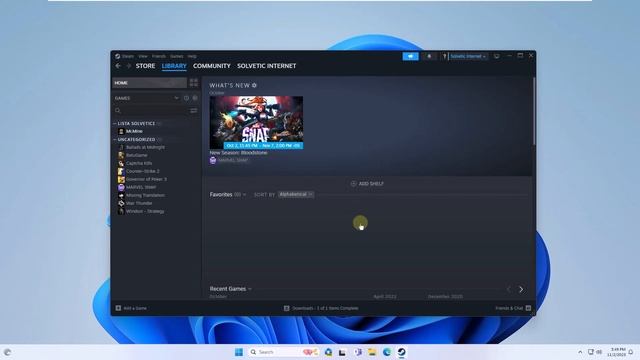Viewport: 640px width, 360px height.
Task: Open the STORE tab
Action: [145, 66]
